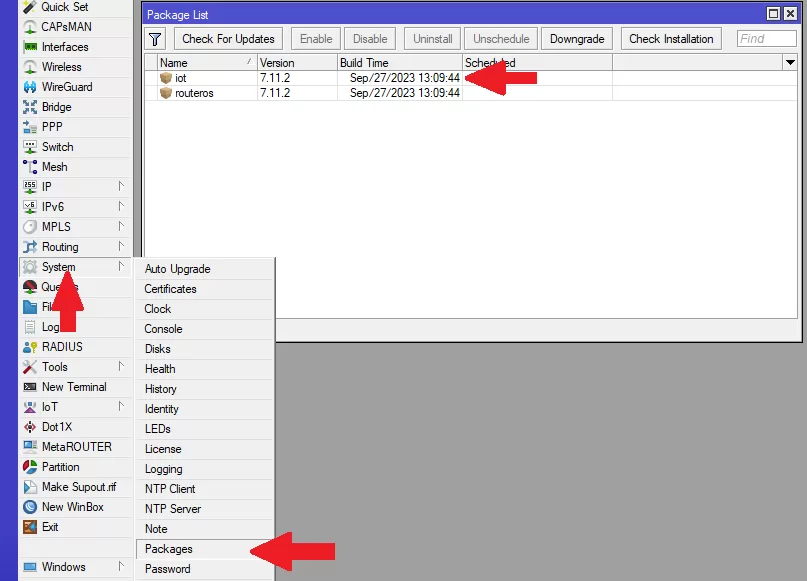The width and height of the screenshot is (807, 581).
Task: Click the Routing icon
Action: pos(30,247)
